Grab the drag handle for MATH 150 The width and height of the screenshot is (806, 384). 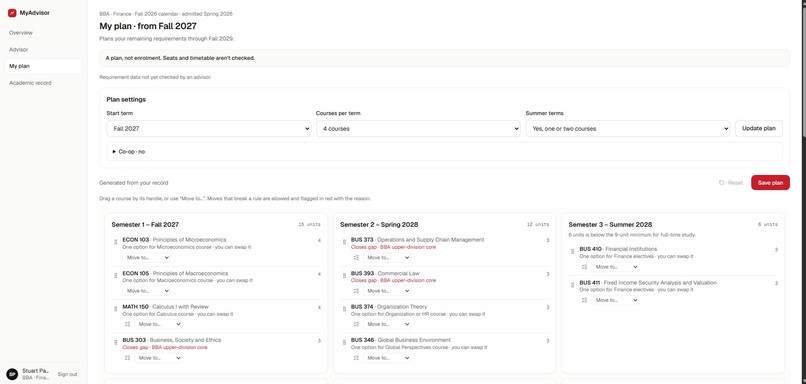tap(116, 309)
